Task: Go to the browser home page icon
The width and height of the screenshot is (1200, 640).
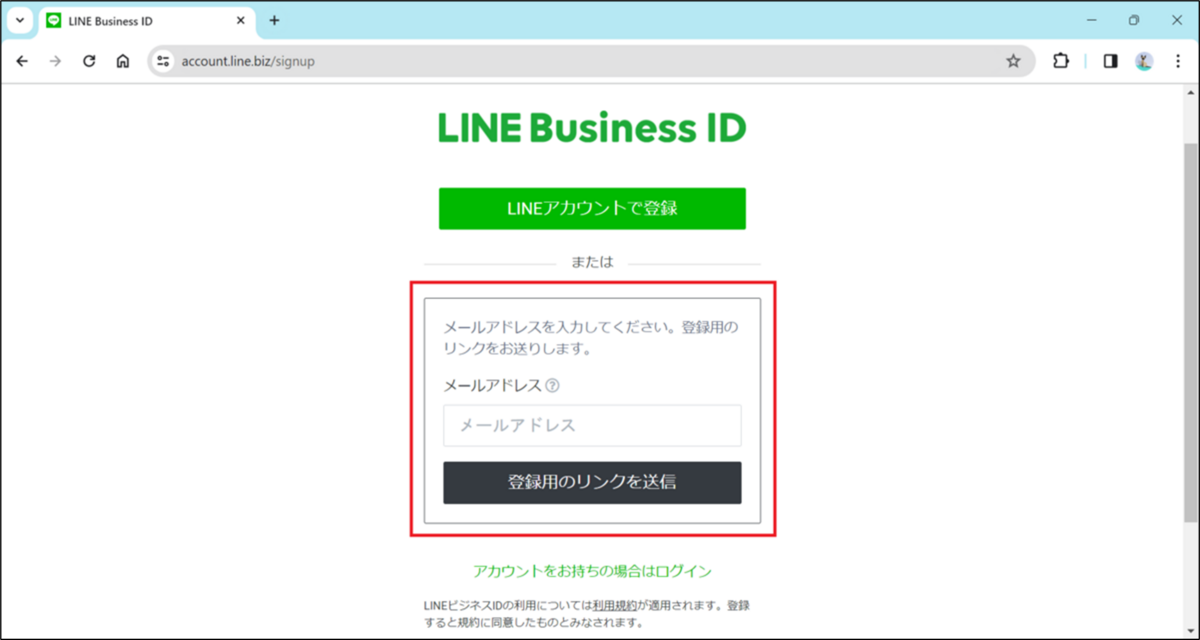Action: (122, 61)
